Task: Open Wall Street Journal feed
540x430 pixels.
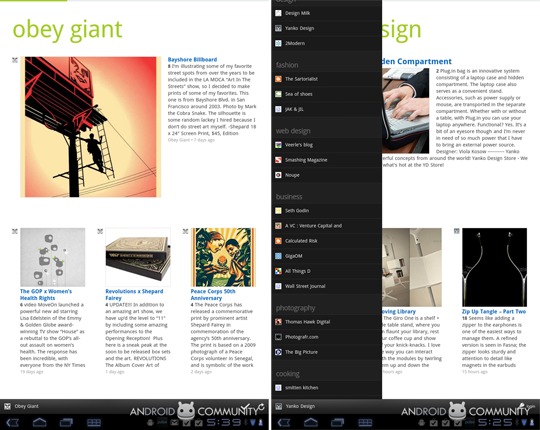Action: (326, 286)
